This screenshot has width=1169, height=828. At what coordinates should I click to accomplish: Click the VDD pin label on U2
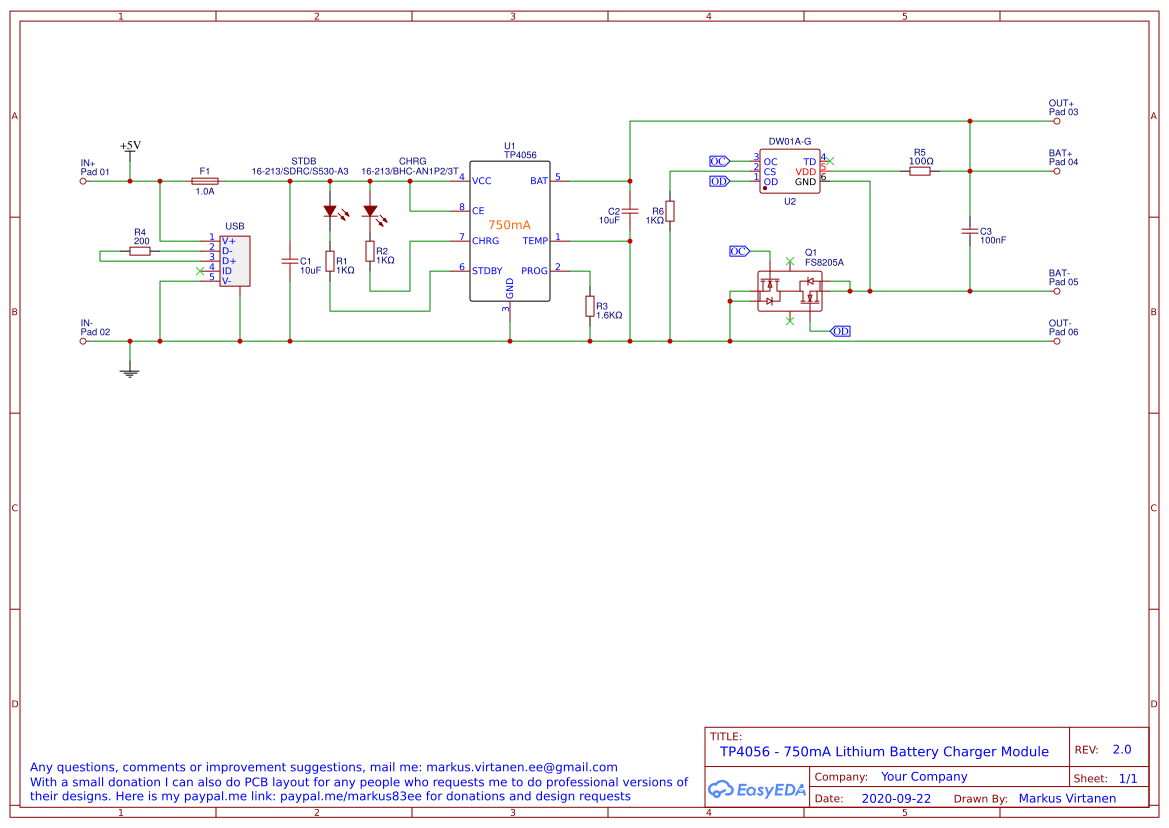806,172
